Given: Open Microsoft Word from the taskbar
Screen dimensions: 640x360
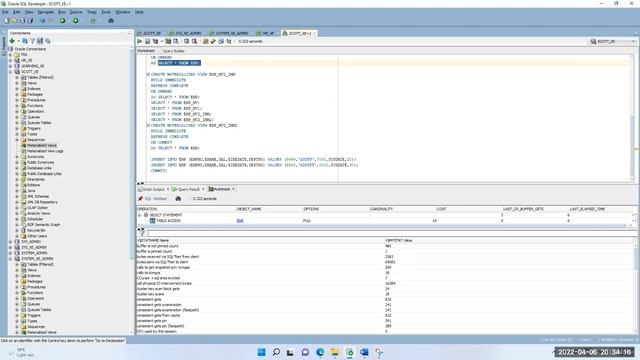Looking at the screenshot, I should click(364, 352).
